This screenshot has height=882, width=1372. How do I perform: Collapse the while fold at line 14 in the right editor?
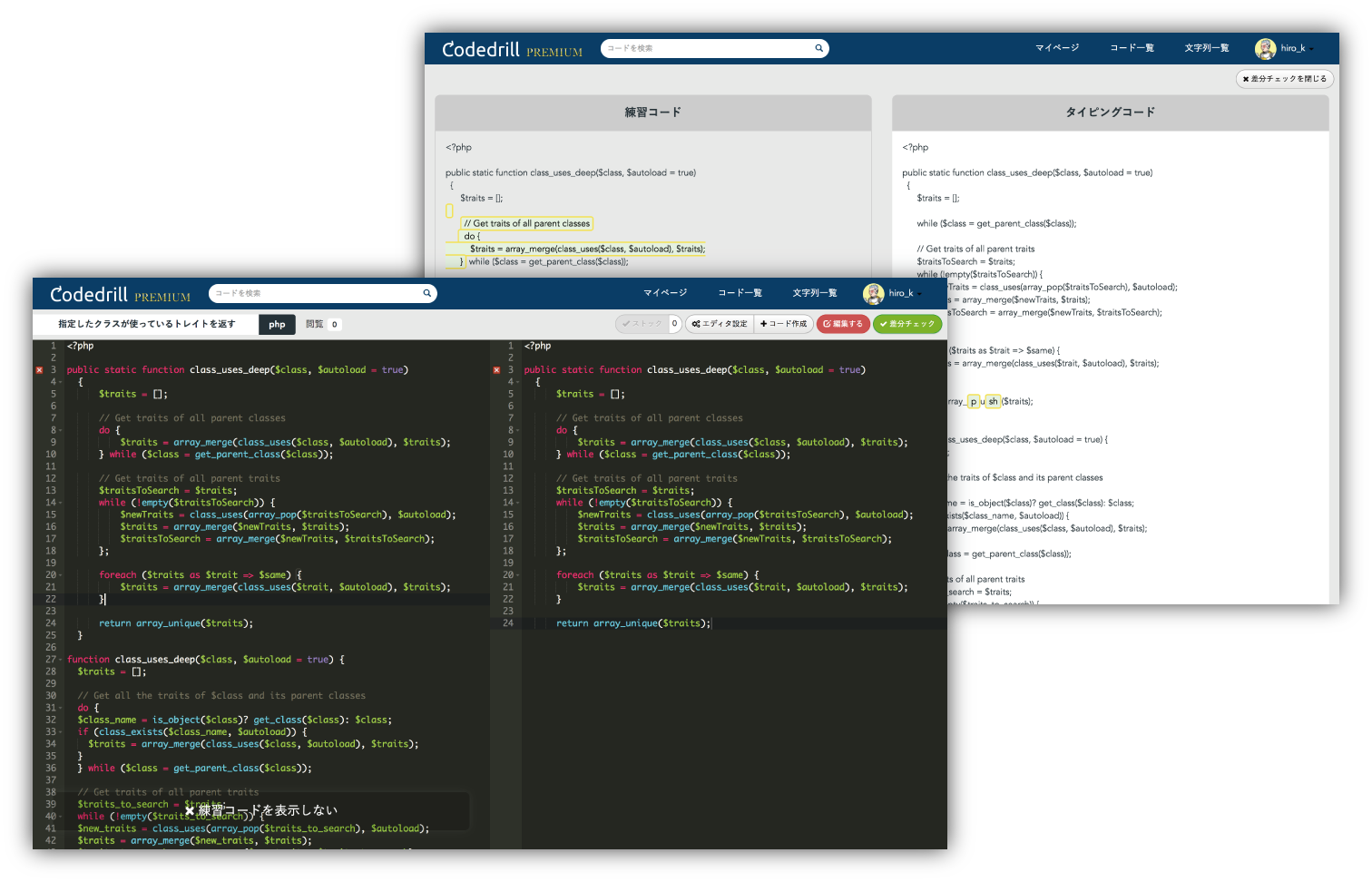517,503
